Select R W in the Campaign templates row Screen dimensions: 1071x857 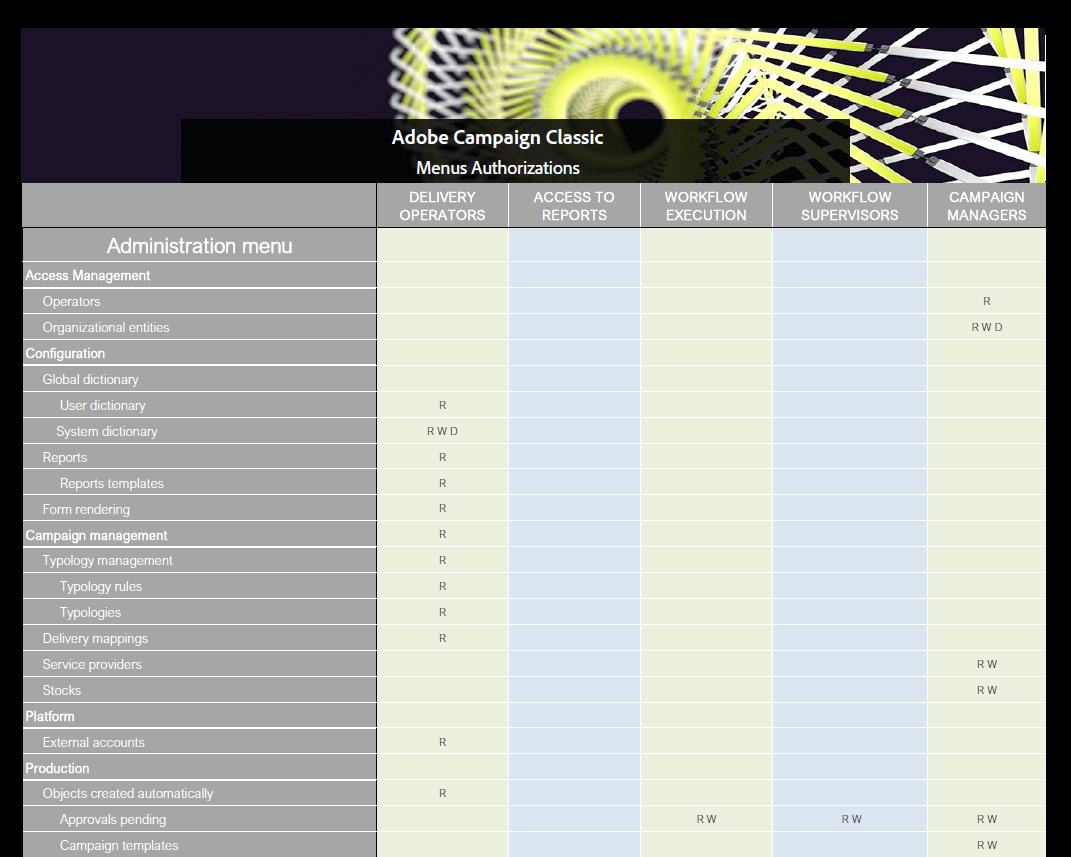coord(986,845)
